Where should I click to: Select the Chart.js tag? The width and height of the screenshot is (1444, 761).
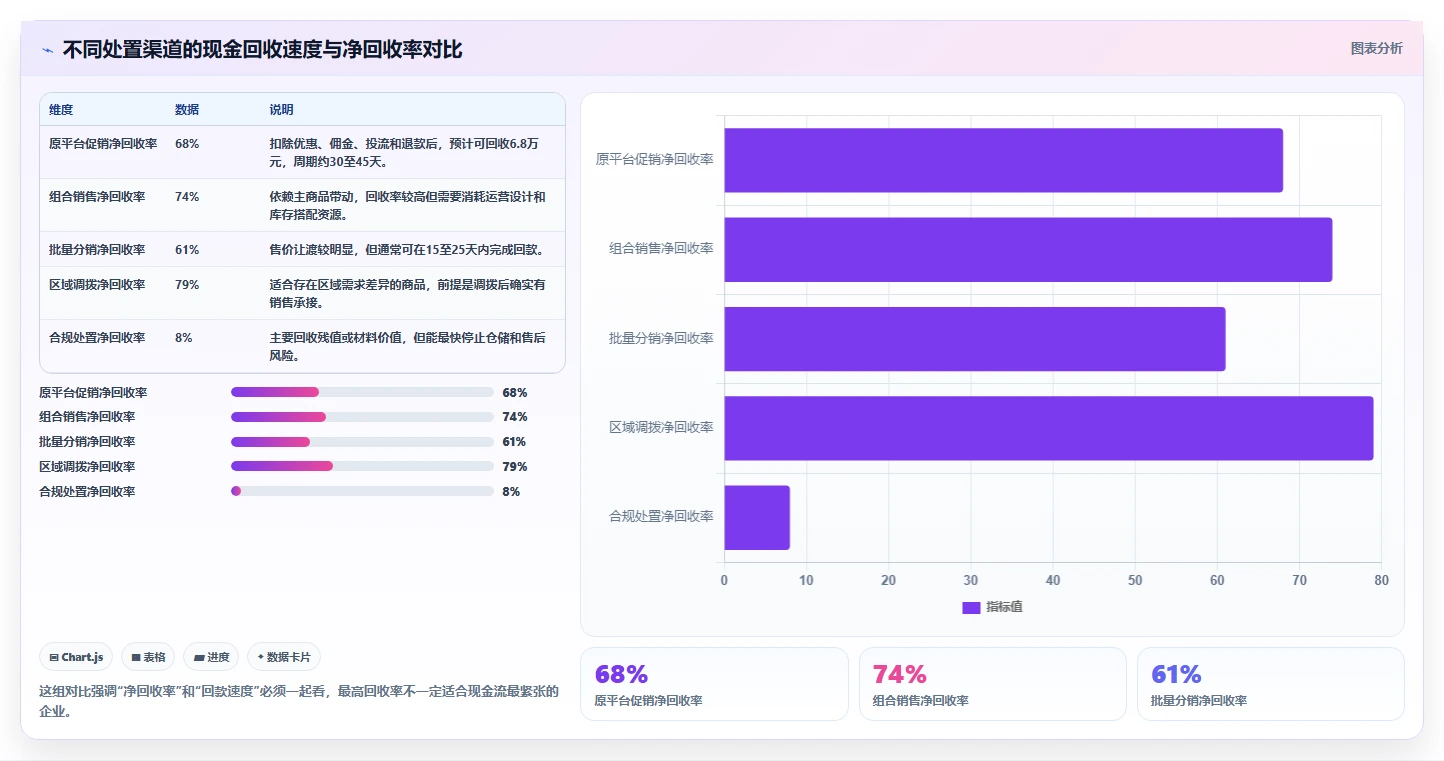[x=77, y=657]
